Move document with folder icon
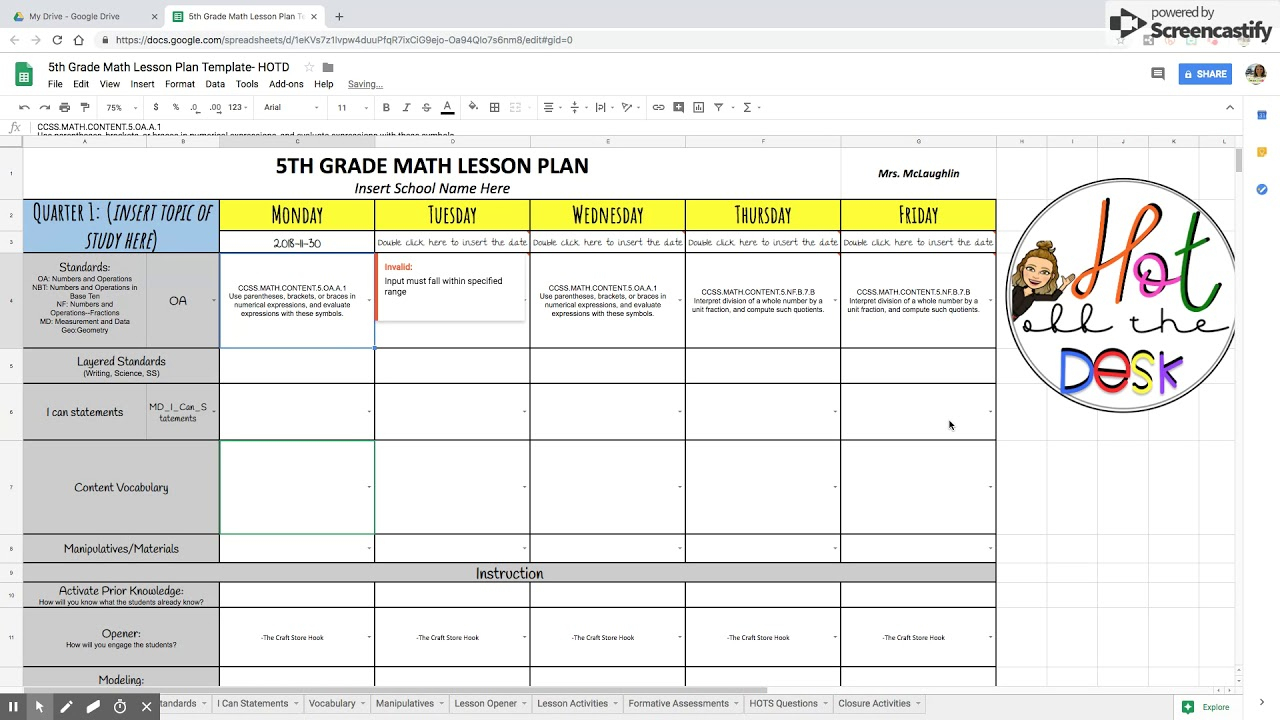Viewport: 1280px width, 720px height. click(x=328, y=67)
